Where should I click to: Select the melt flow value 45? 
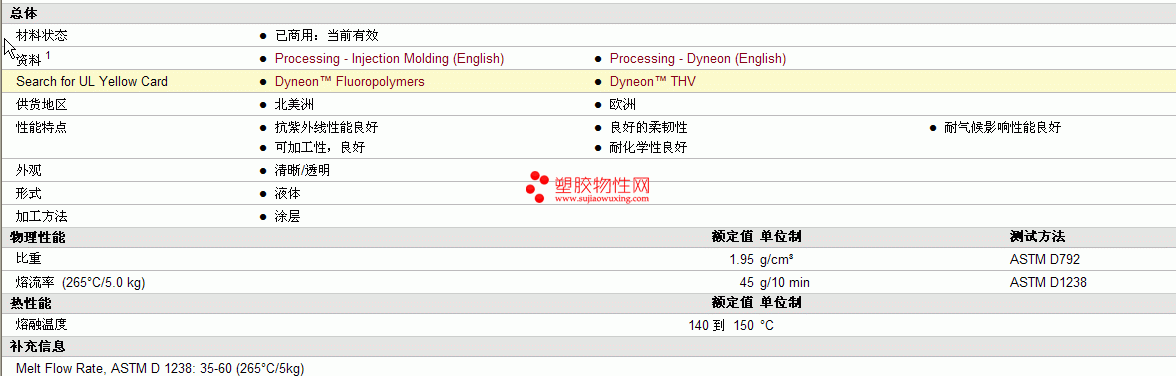pyautogui.click(x=746, y=283)
